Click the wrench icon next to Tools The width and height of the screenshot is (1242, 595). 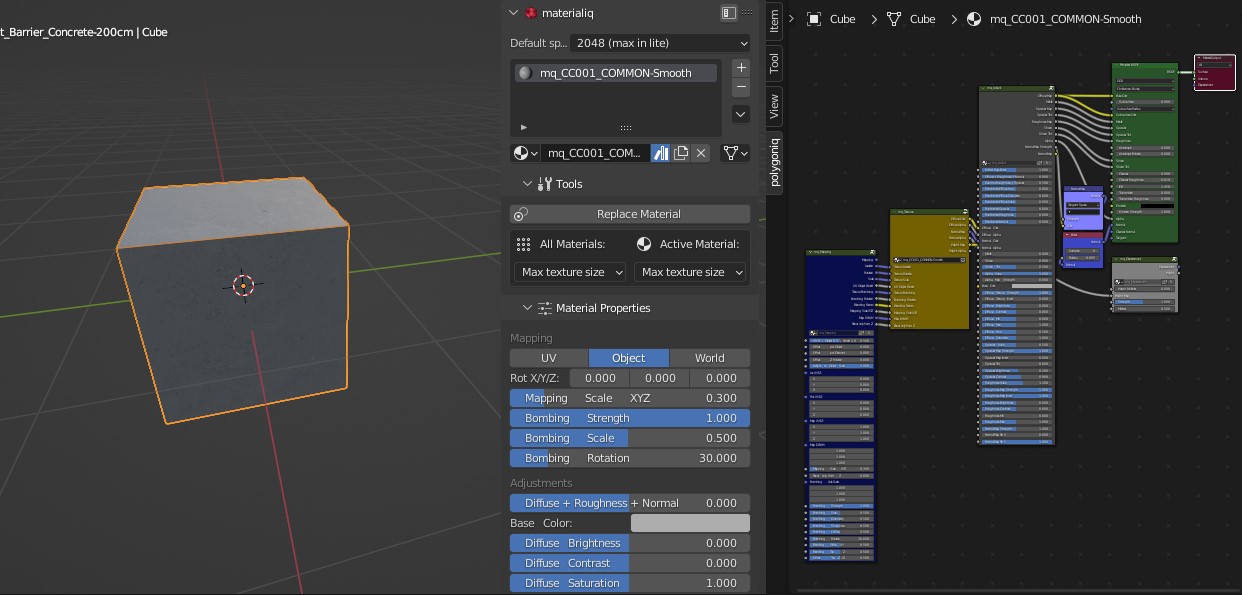pyautogui.click(x=546, y=184)
